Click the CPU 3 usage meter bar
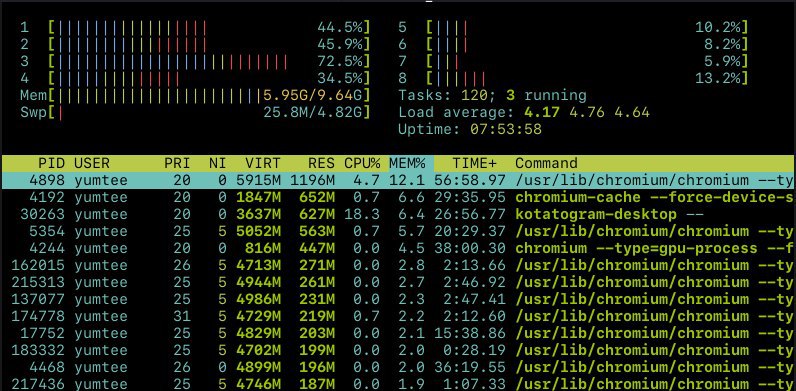Viewport: 796px width, 391px height. (x=209, y=61)
